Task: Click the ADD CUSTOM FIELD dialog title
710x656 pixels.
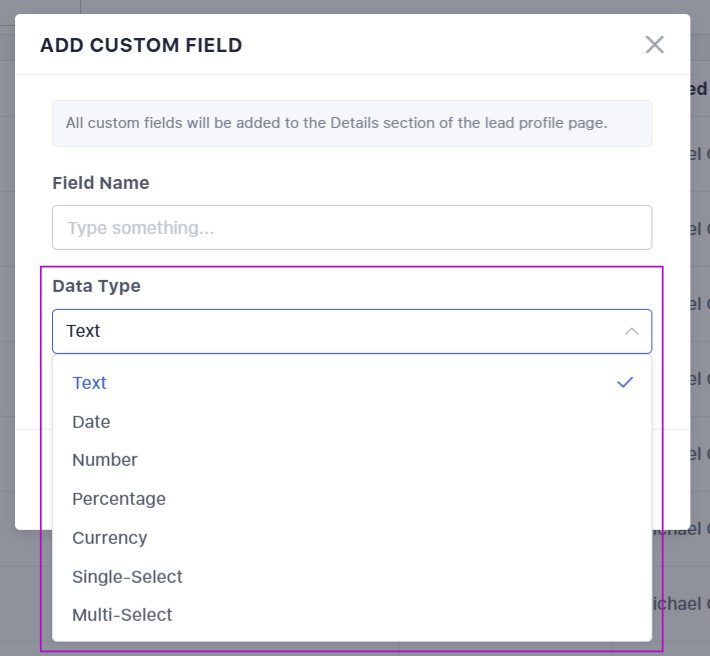Action: [x=141, y=45]
